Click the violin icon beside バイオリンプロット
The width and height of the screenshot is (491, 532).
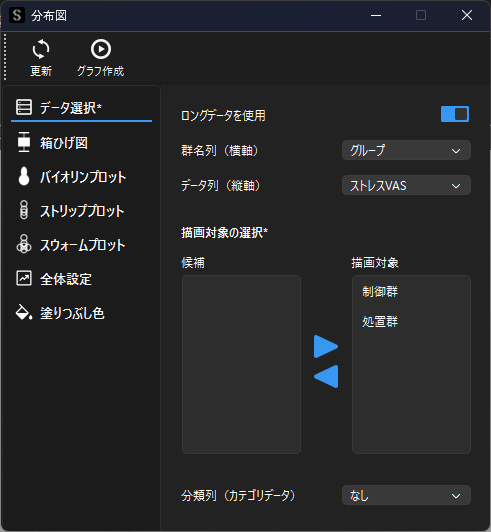tap(24, 176)
